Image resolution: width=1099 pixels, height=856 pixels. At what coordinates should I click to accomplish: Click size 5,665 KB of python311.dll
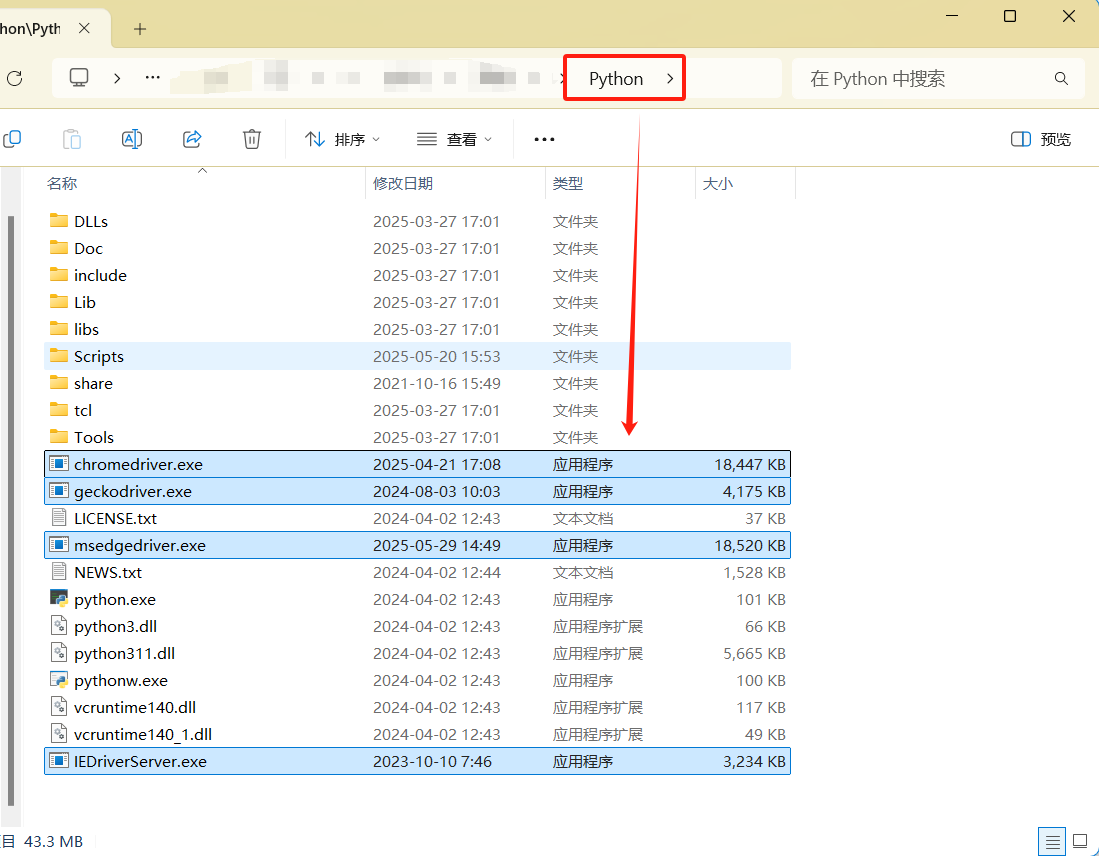coord(754,653)
